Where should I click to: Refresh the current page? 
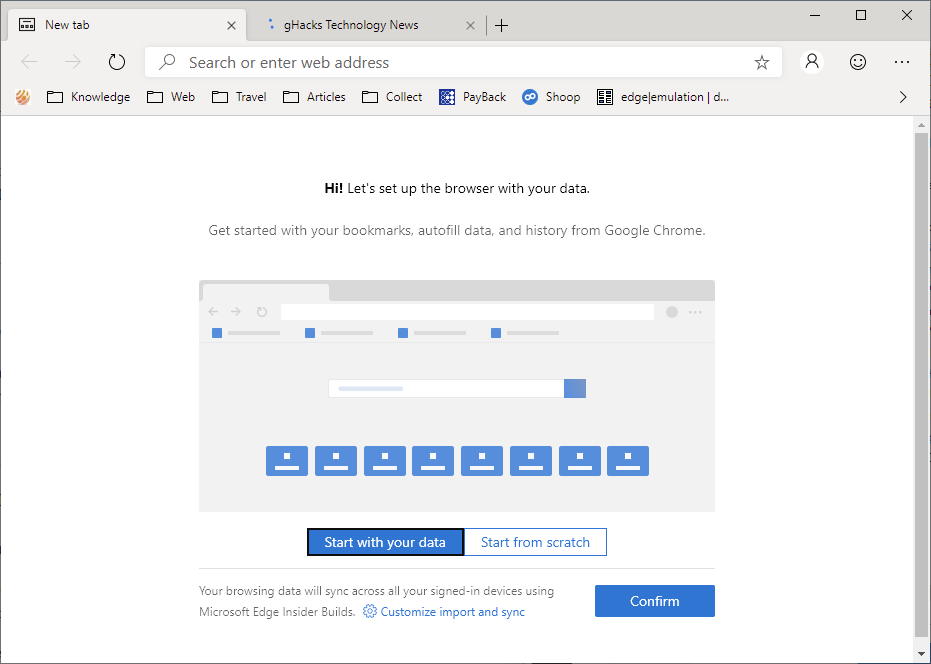coord(116,61)
